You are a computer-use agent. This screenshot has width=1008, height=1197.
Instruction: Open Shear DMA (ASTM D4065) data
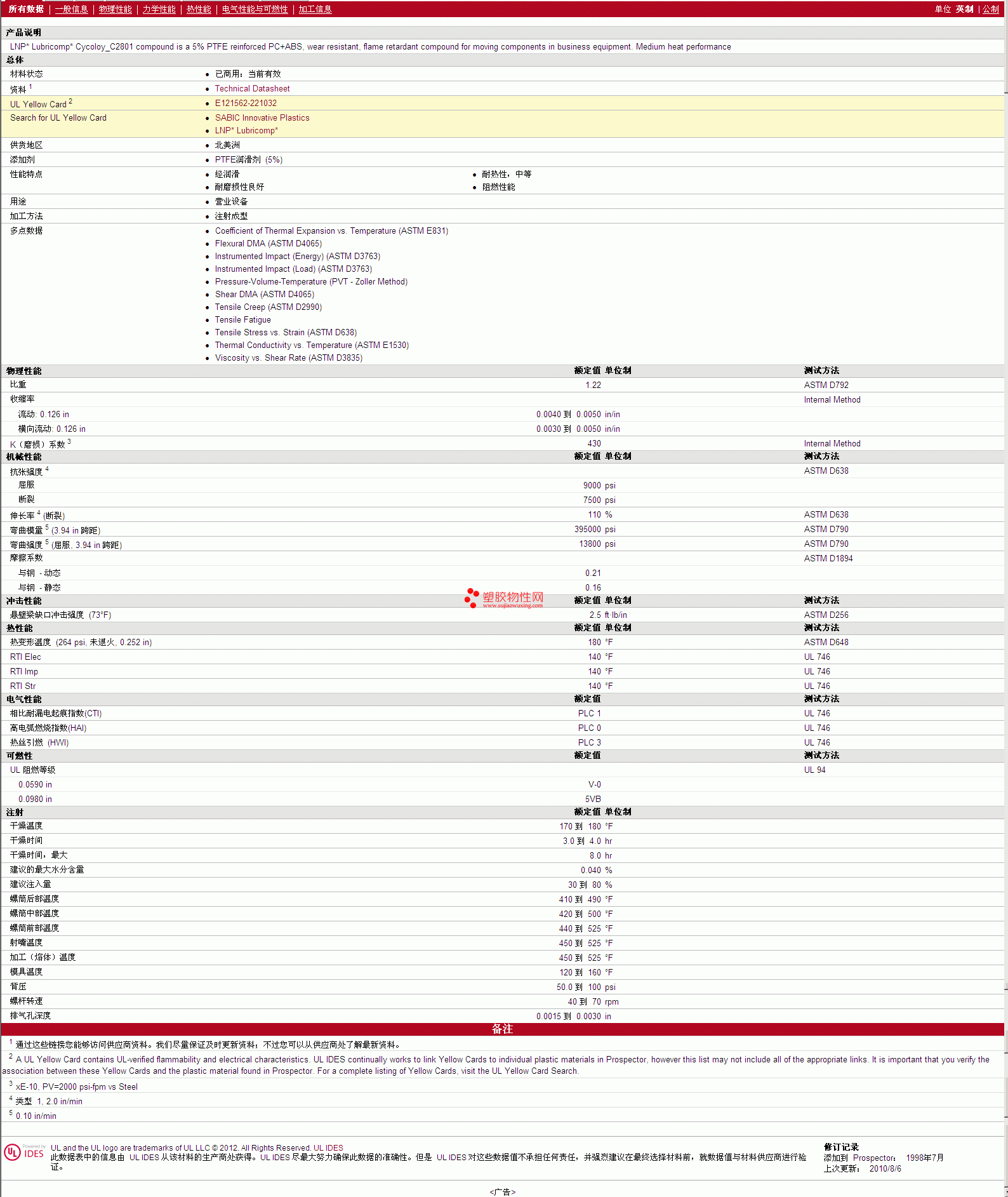click(x=265, y=295)
